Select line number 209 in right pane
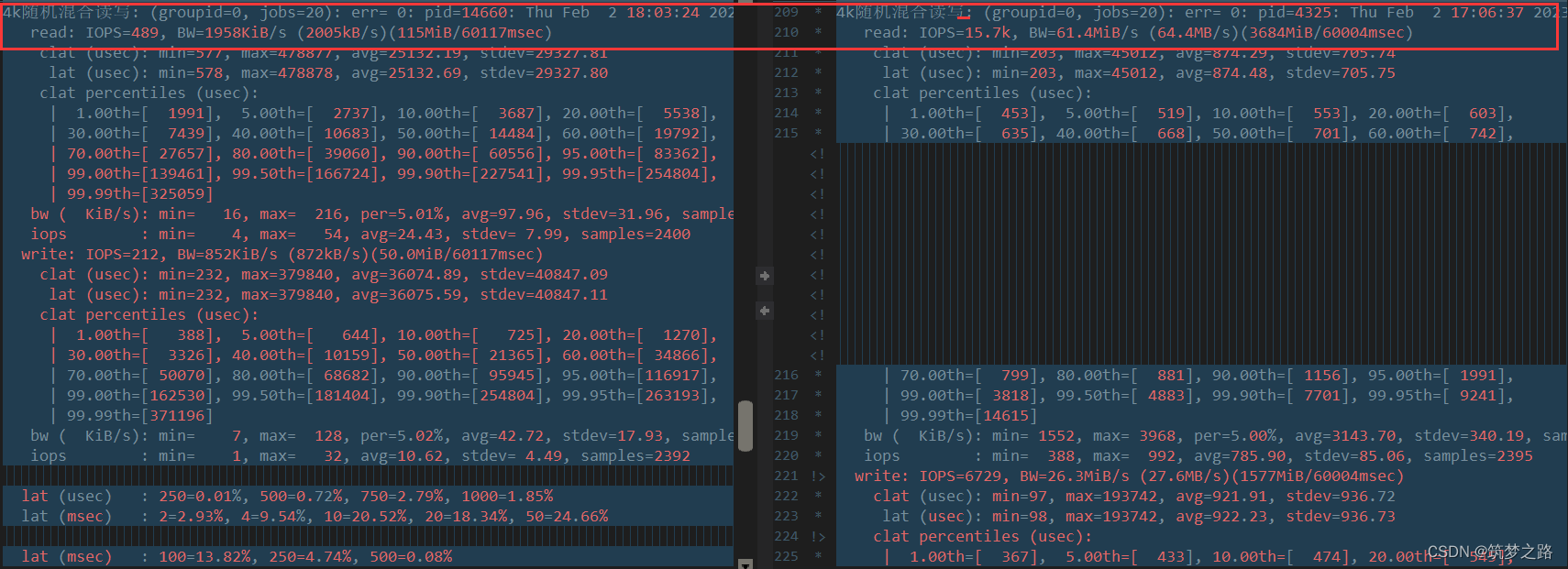The width and height of the screenshot is (1568, 569). [x=786, y=12]
